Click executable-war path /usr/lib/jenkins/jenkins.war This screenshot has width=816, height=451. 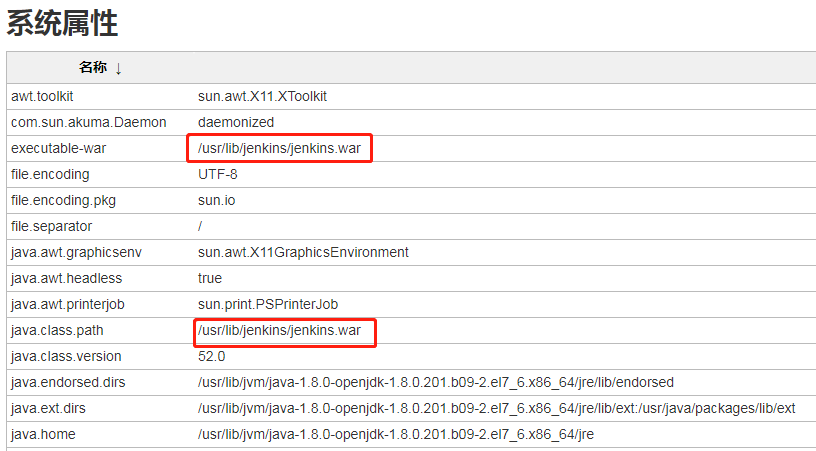coord(279,148)
